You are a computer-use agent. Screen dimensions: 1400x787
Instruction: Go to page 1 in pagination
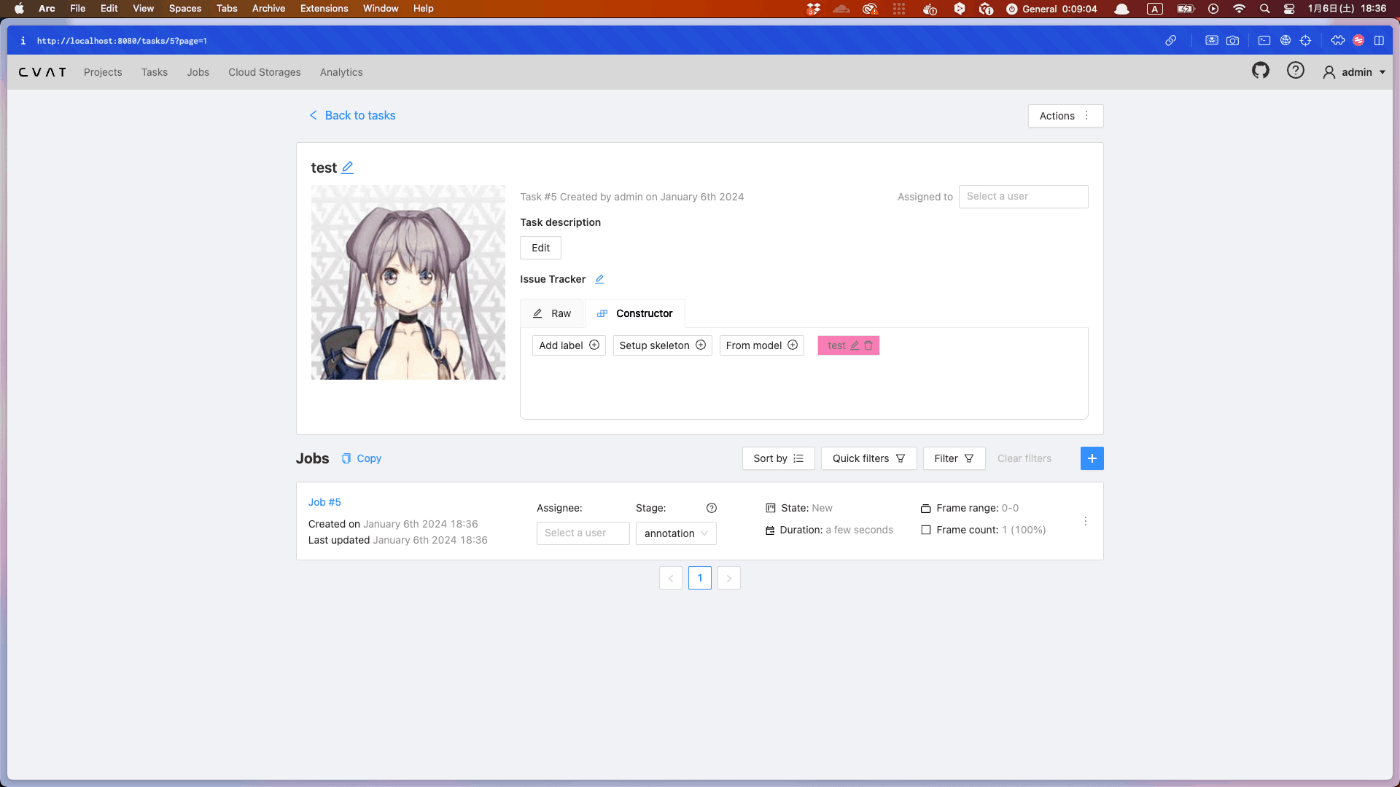(x=700, y=578)
